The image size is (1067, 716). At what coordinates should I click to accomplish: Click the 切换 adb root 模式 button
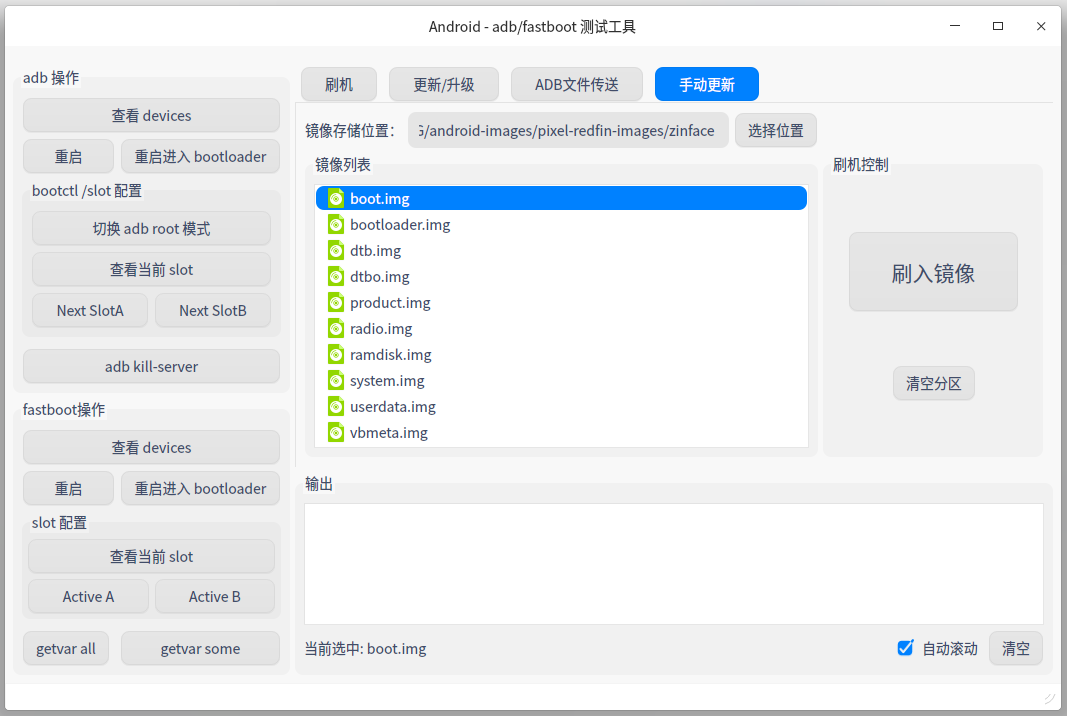coord(151,229)
